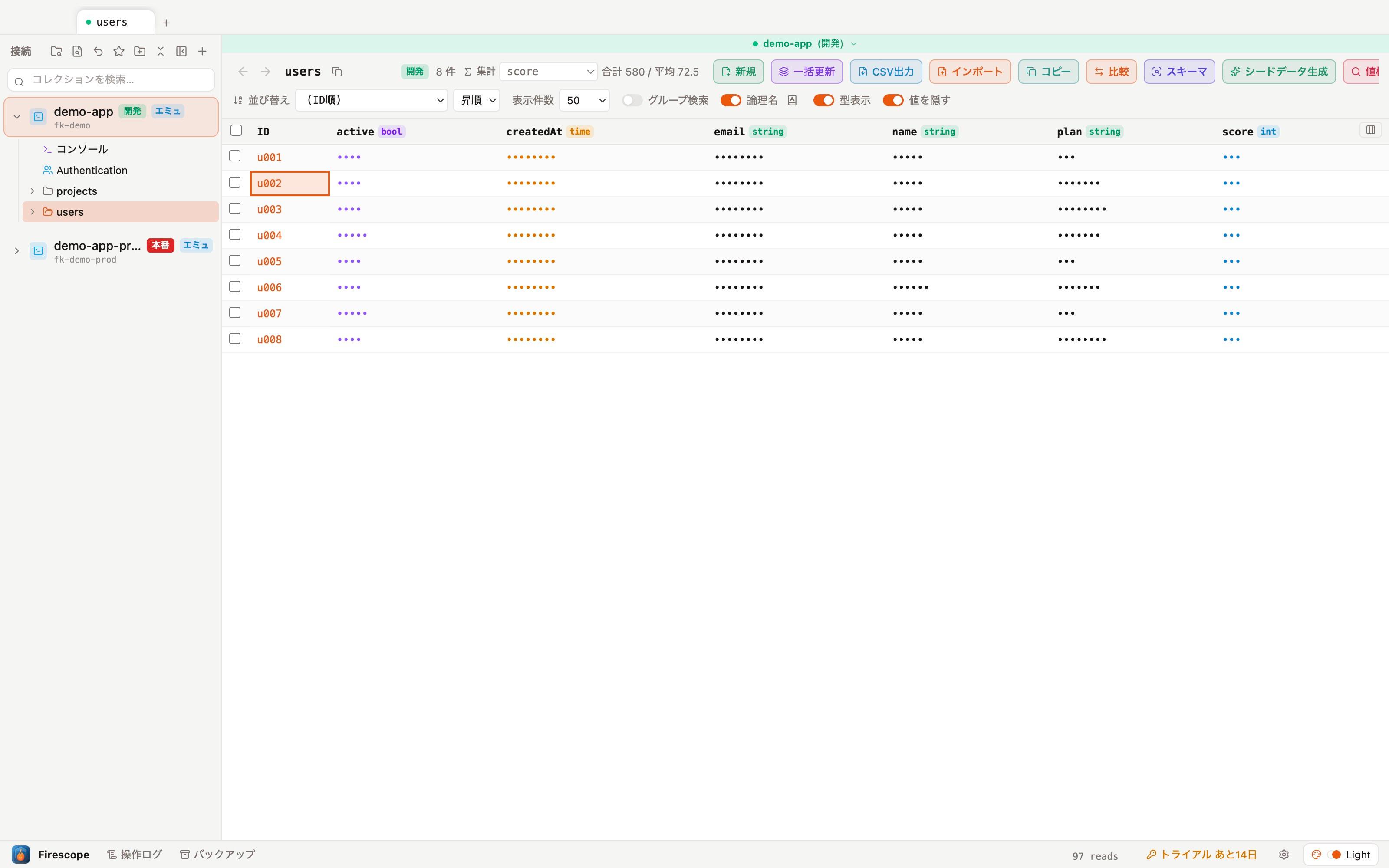Open the 表示件数 50 dropdown

(584, 100)
